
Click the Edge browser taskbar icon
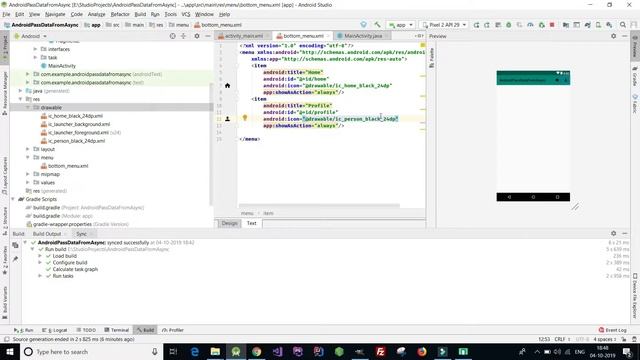coord(194,351)
